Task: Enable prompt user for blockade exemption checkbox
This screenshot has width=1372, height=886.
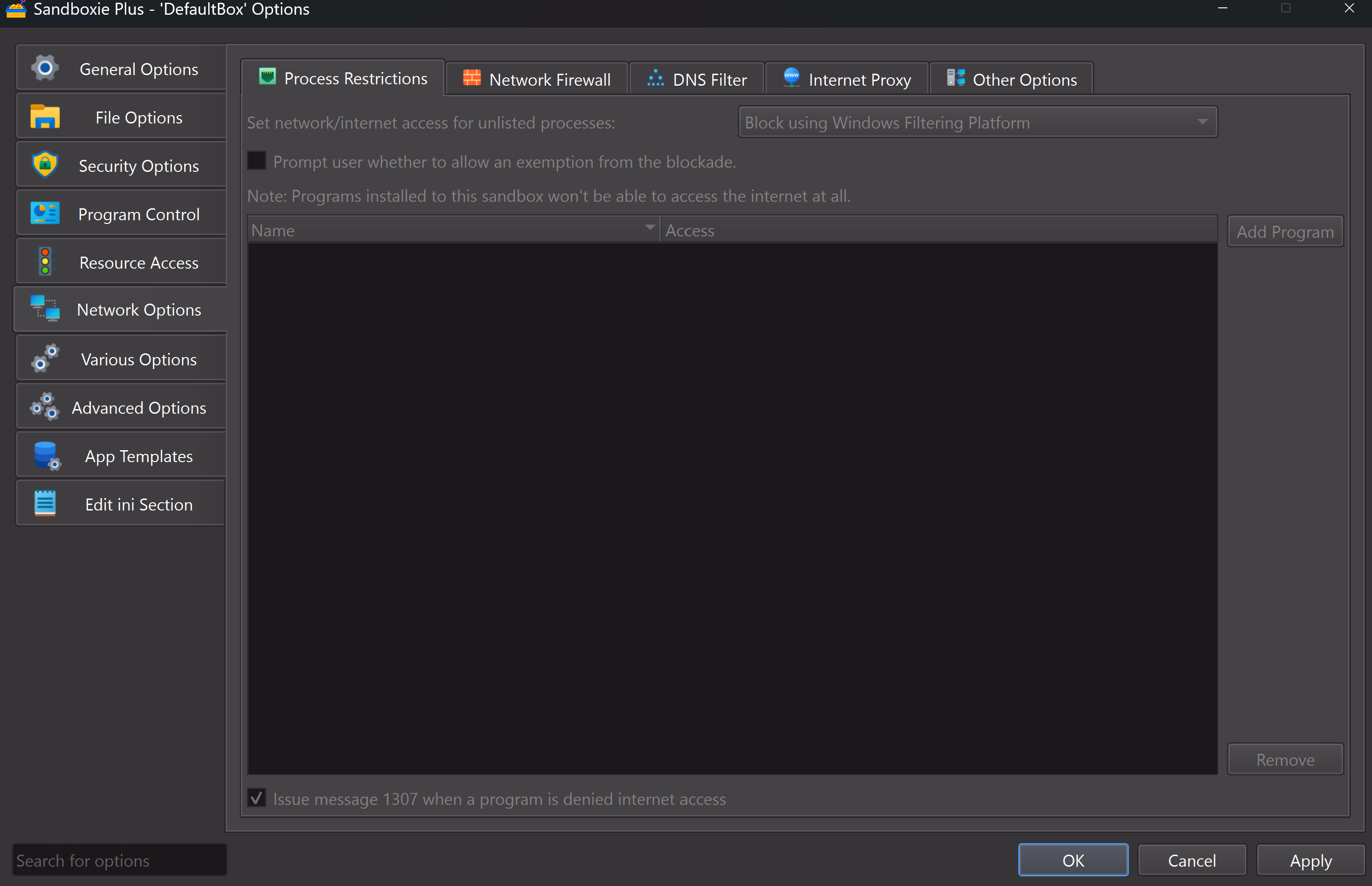Action: 257,161
